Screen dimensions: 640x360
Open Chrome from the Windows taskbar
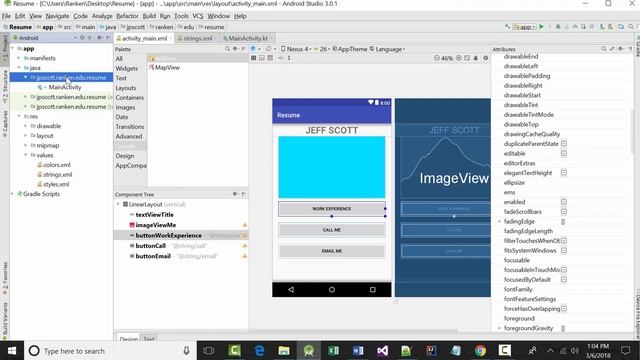480,351
